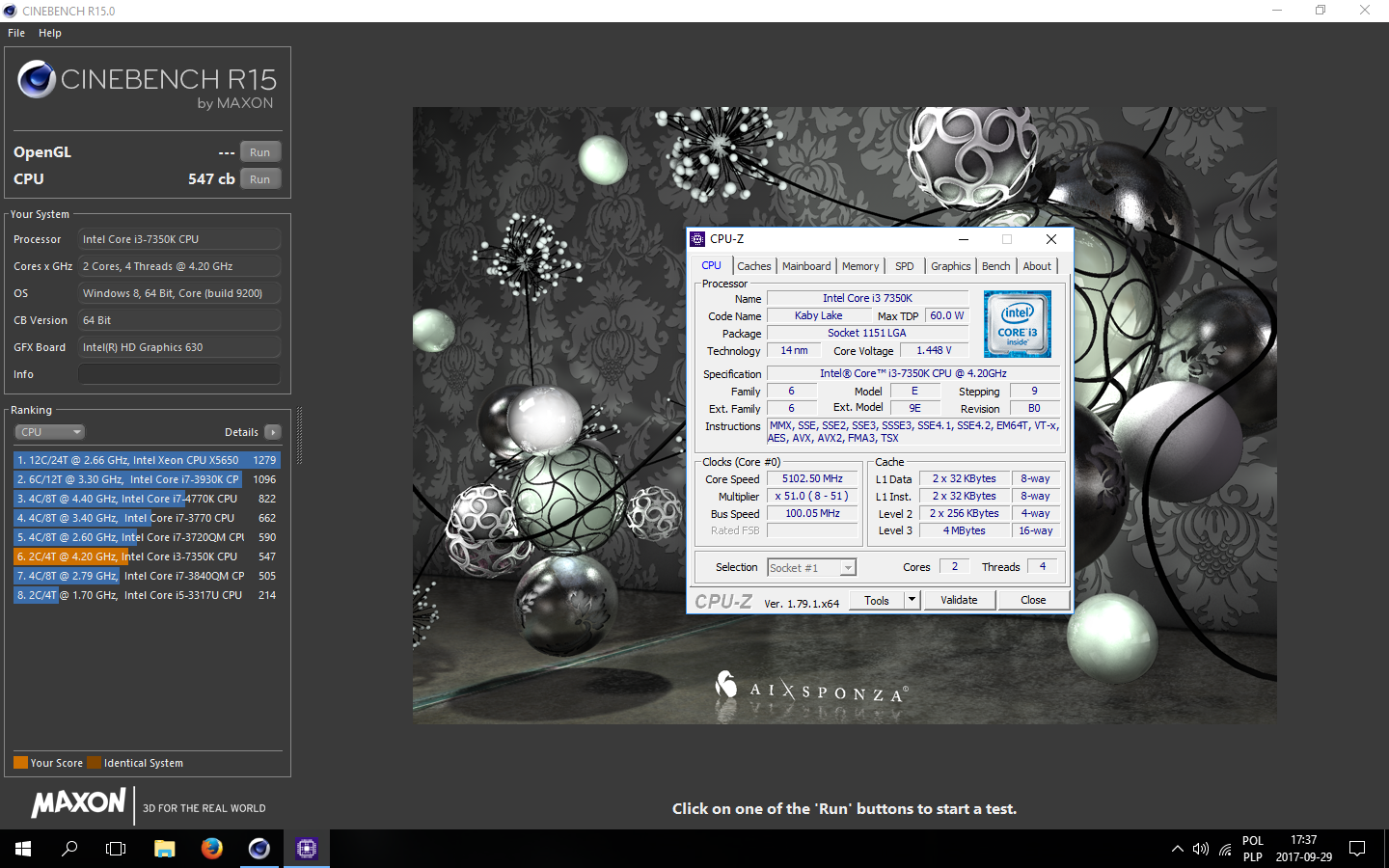Open the Socket #1 selection dropdown

811,568
